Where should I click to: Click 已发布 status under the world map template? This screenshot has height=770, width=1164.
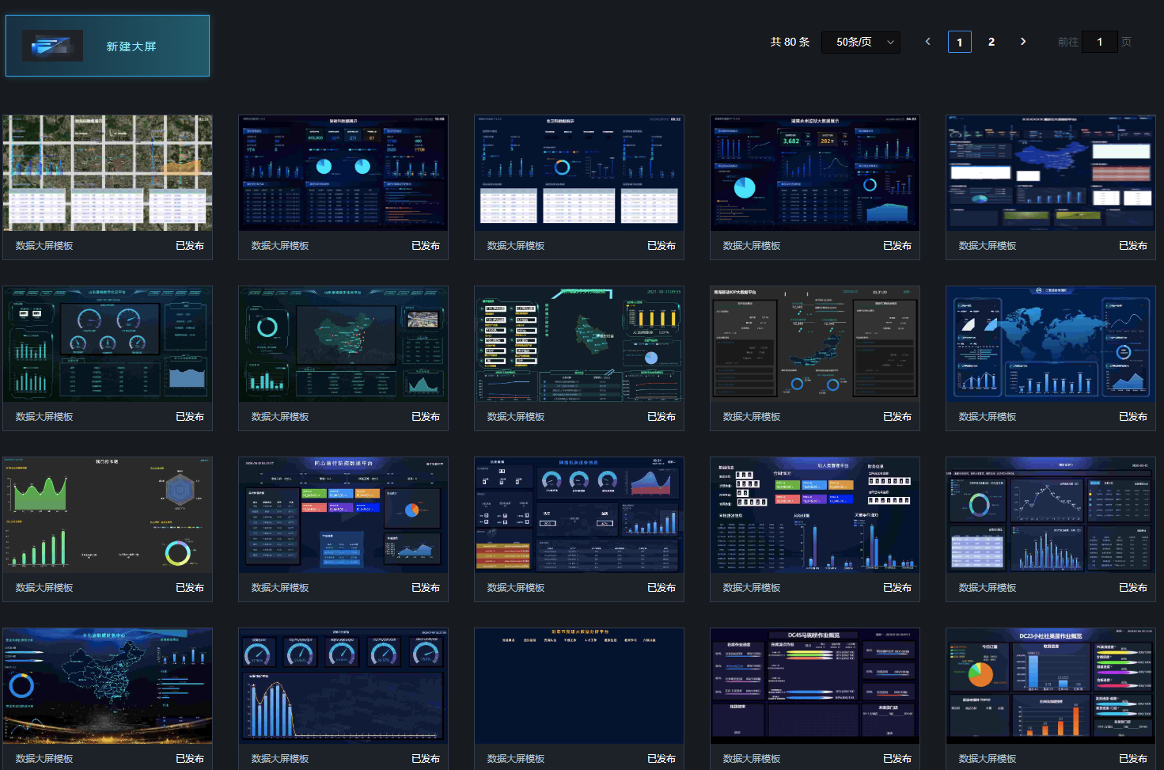[1133, 417]
